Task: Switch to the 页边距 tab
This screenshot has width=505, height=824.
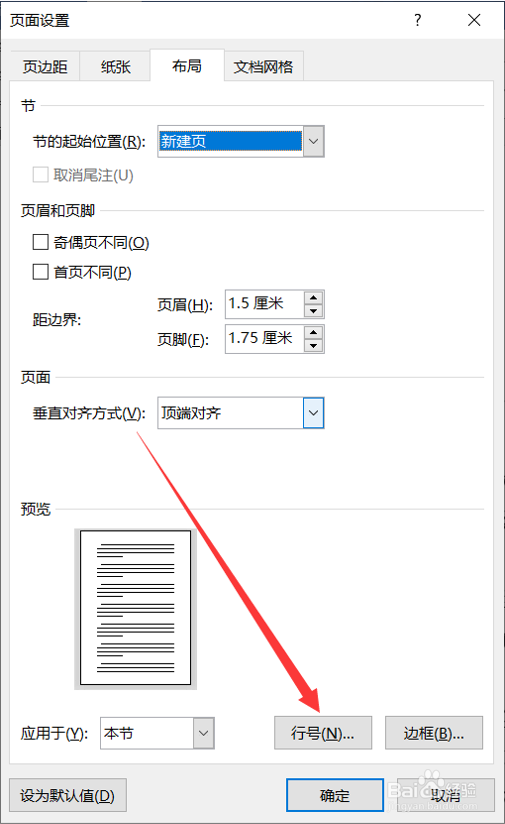Action: (x=45, y=66)
